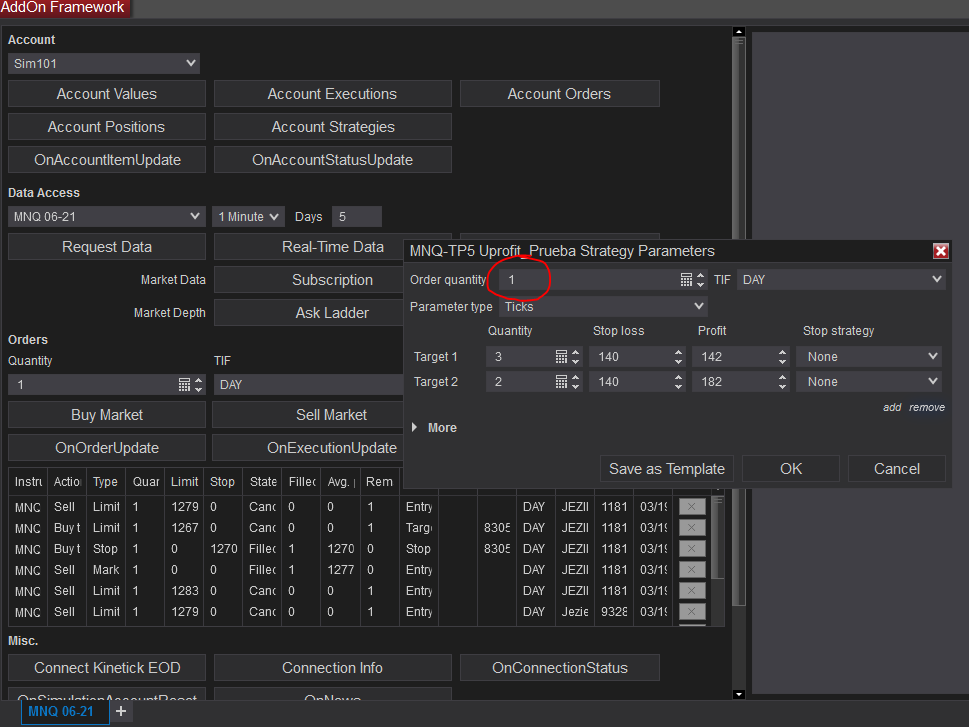Open calculator icon in Orders Quantity field
The height and width of the screenshot is (727, 969).
(184, 385)
